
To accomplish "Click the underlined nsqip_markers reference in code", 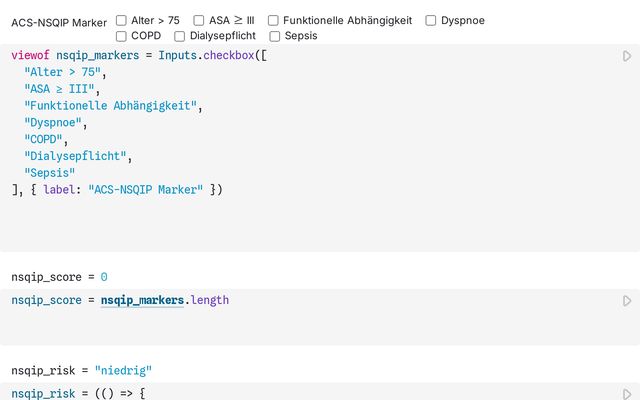I will [143, 300].
